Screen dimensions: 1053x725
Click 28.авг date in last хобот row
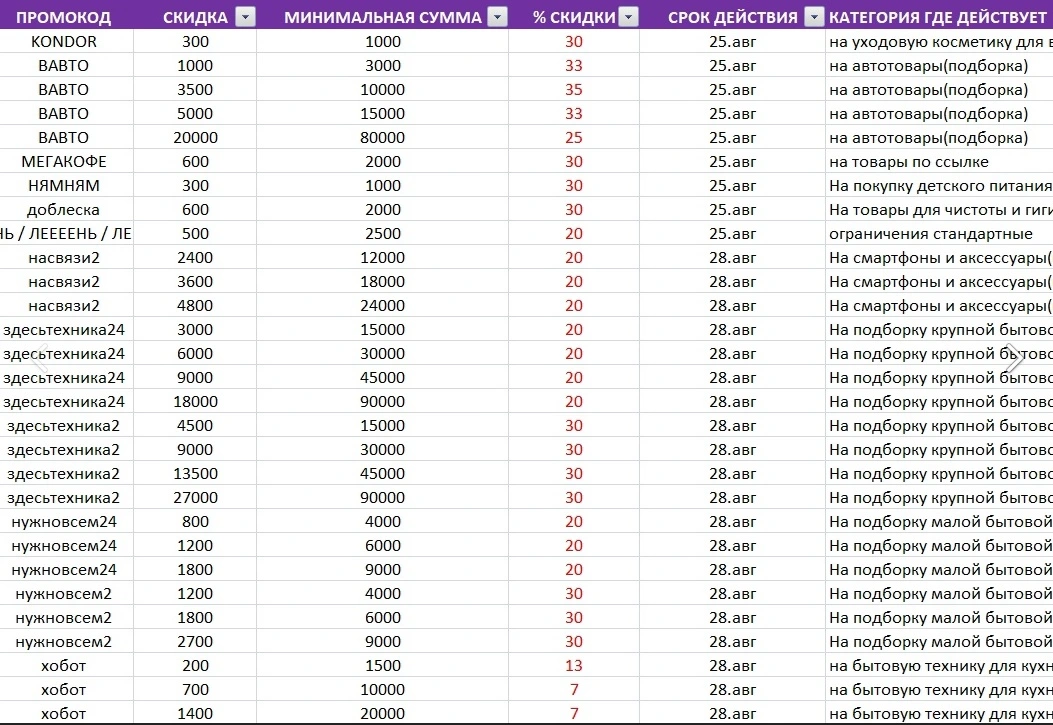(x=733, y=714)
